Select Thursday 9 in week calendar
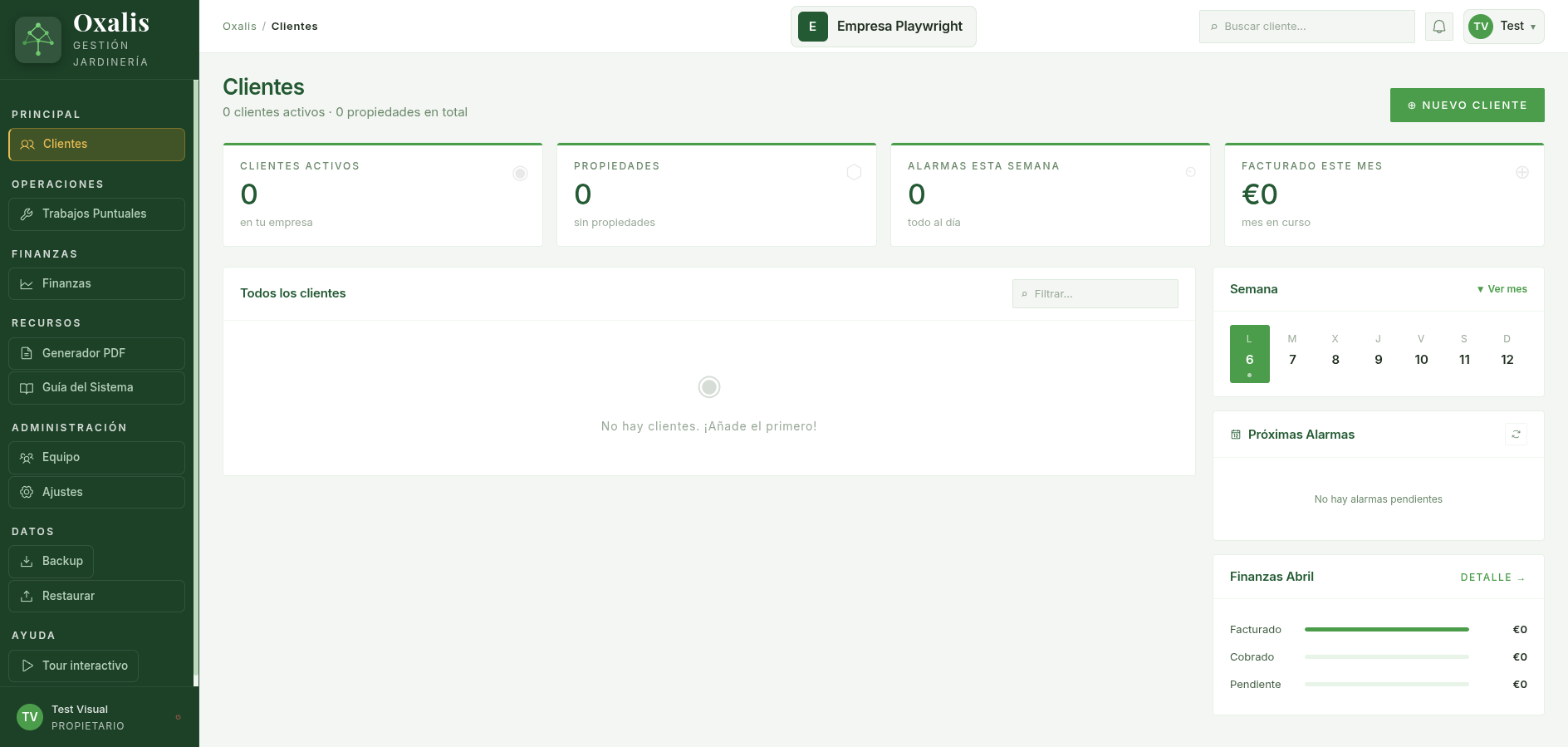 (1379, 354)
